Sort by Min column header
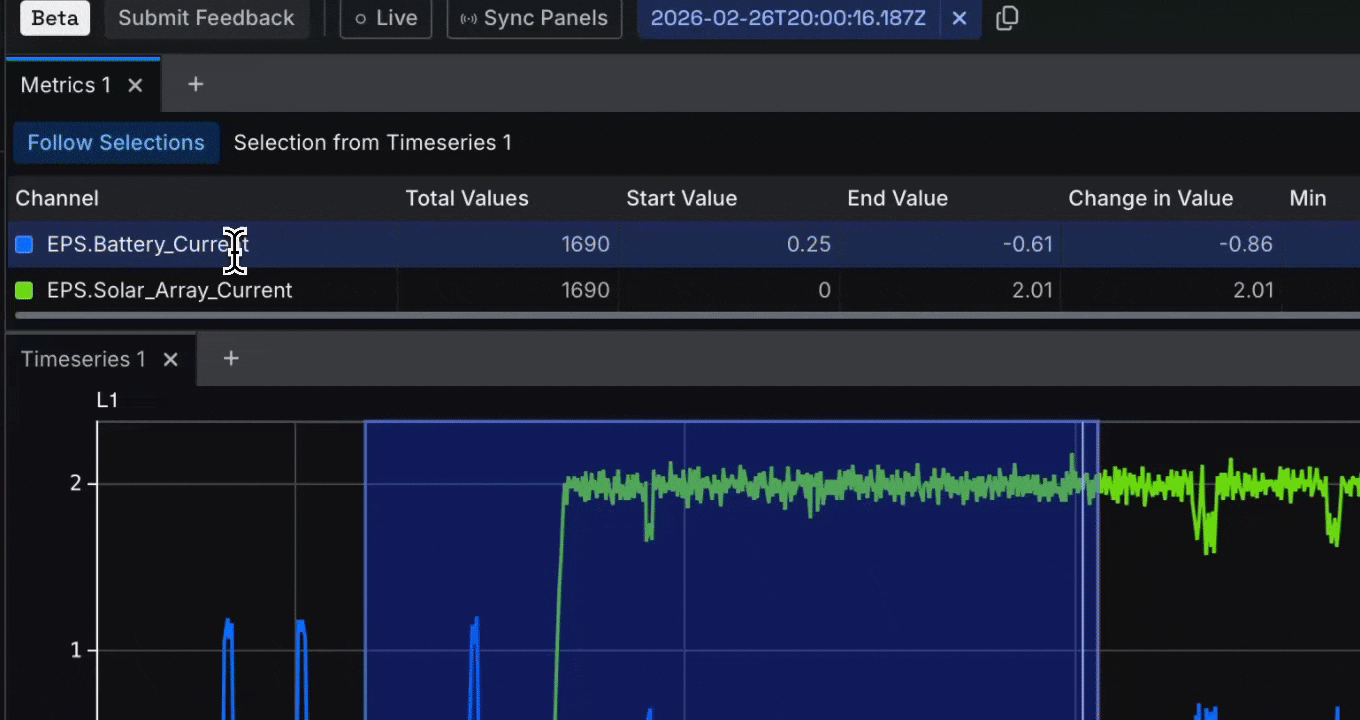This screenshot has width=1360, height=720. tap(1308, 198)
